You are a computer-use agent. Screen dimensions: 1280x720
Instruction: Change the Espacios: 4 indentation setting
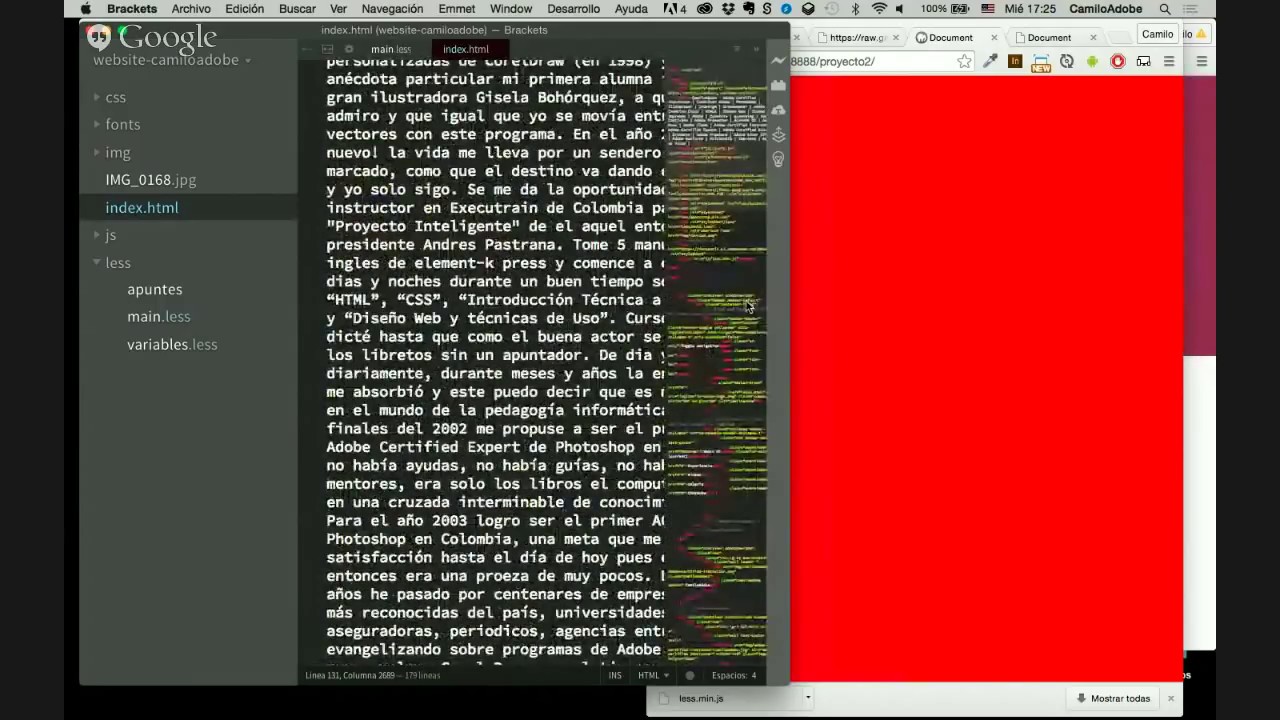pyautogui.click(x=734, y=675)
